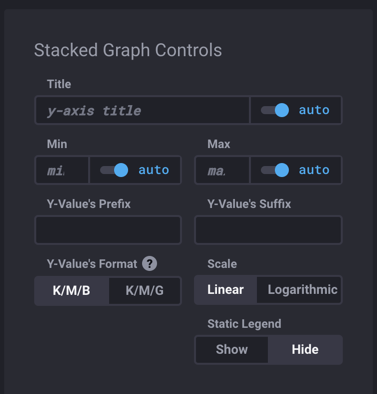Click the blue auto text beside Title

(314, 110)
